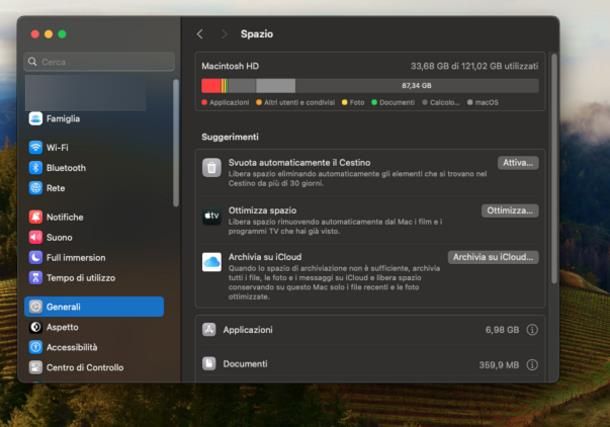
Task: Focus the Cerca search field
Action: (99, 61)
